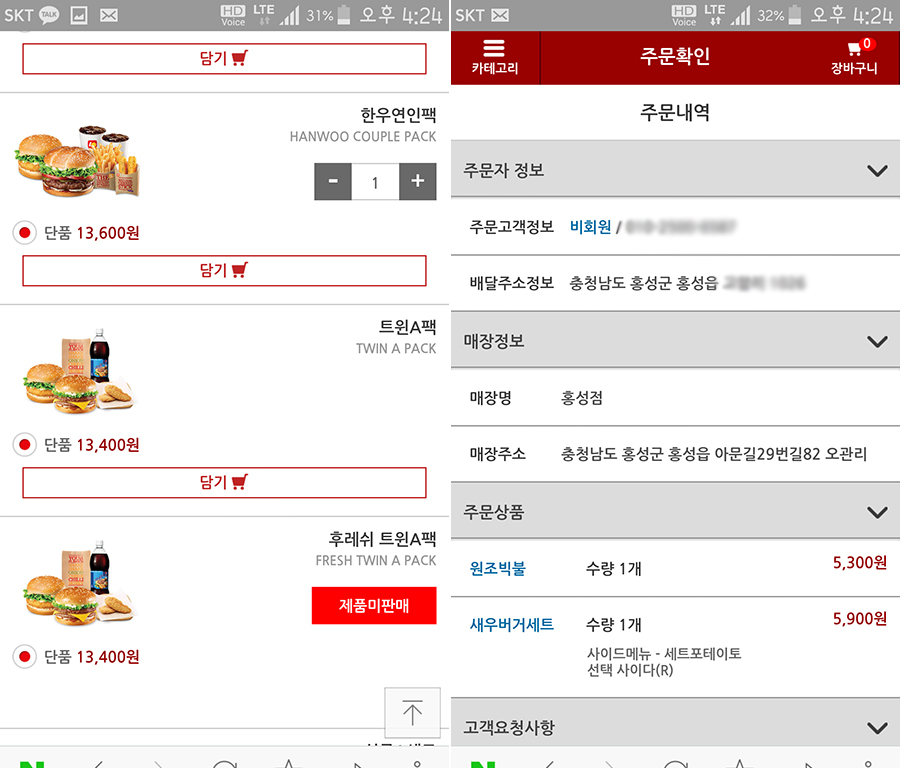900x768 pixels.
Task: Tap the 한우연인팩 product image
Action: [77, 161]
